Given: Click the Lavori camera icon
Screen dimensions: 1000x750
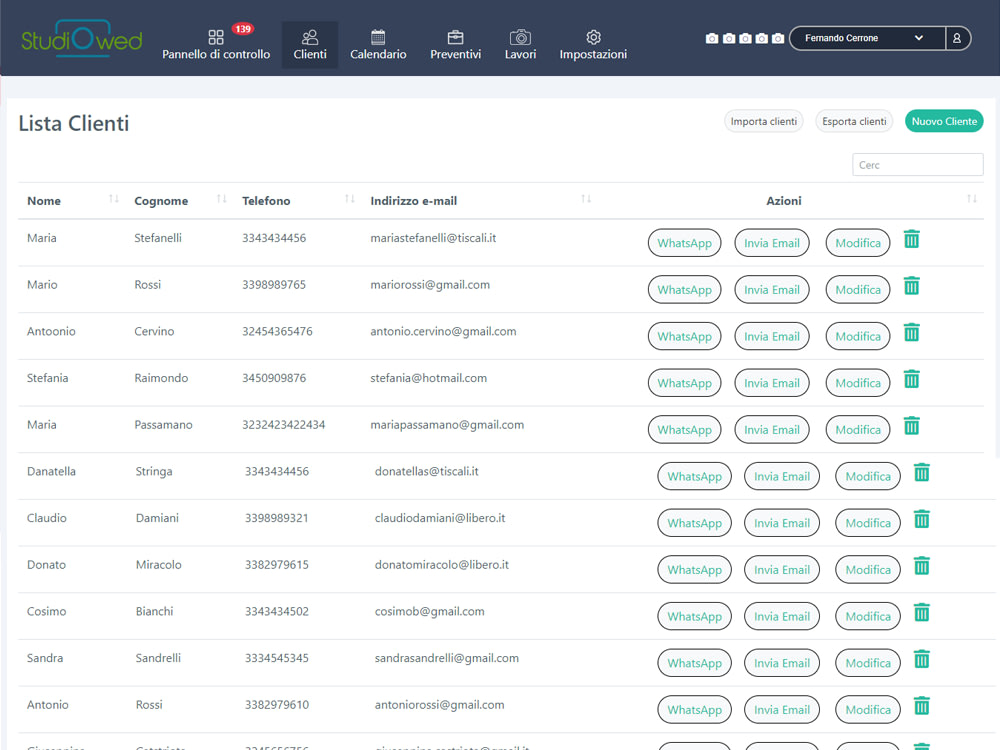Looking at the screenshot, I should pos(520,37).
